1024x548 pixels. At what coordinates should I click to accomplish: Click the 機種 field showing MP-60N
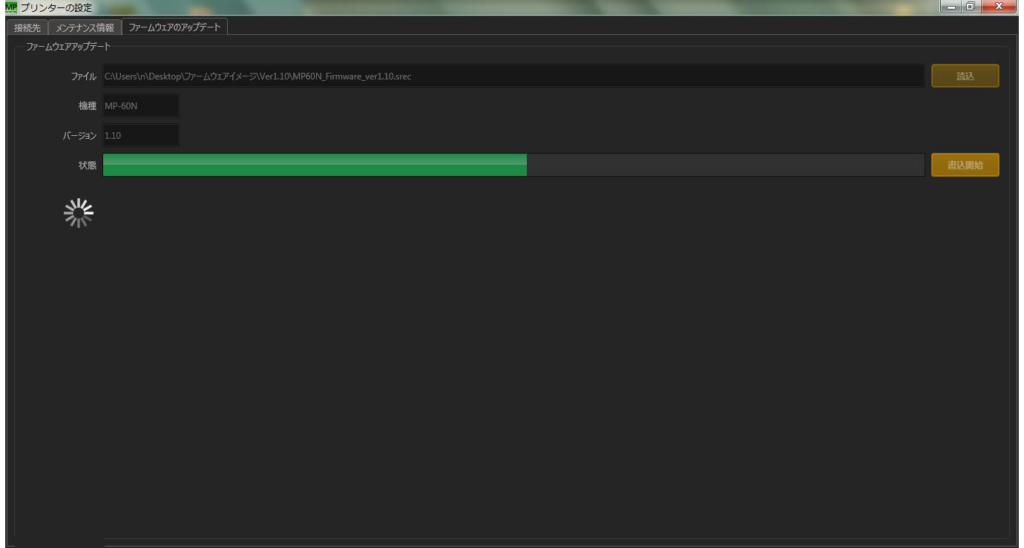(x=140, y=106)
